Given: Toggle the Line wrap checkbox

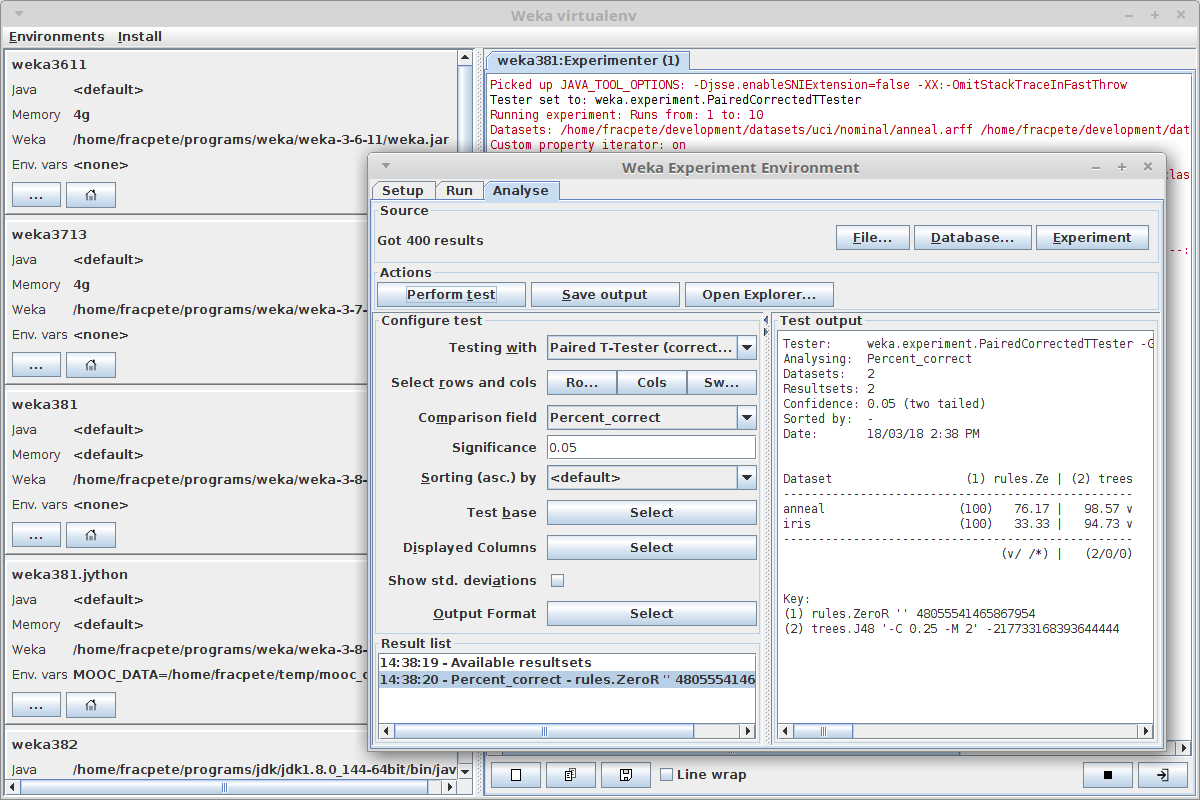Looking at the screenshot, I should [x=667, y=775].
